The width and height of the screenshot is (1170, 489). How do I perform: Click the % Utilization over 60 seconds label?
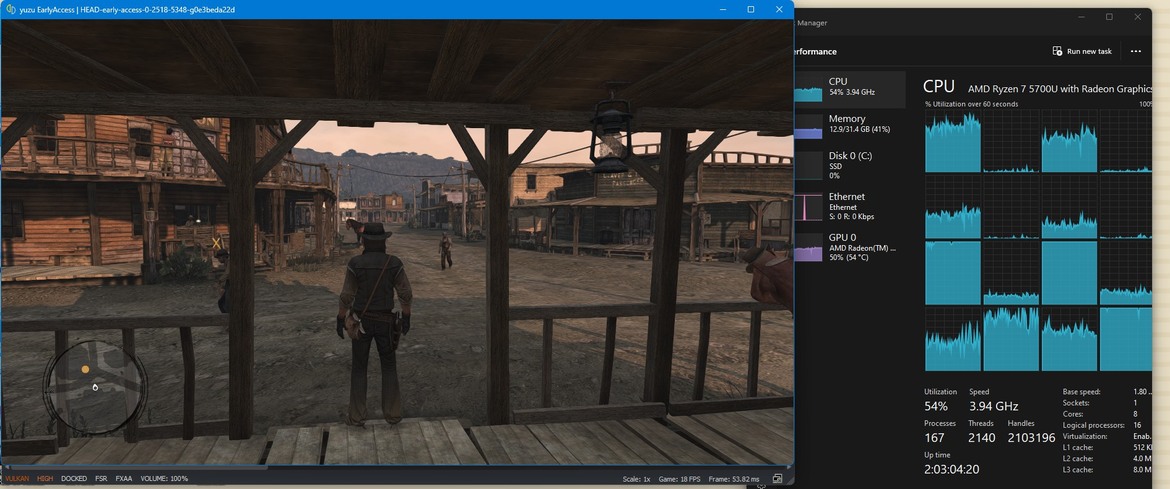coord(972,105)
